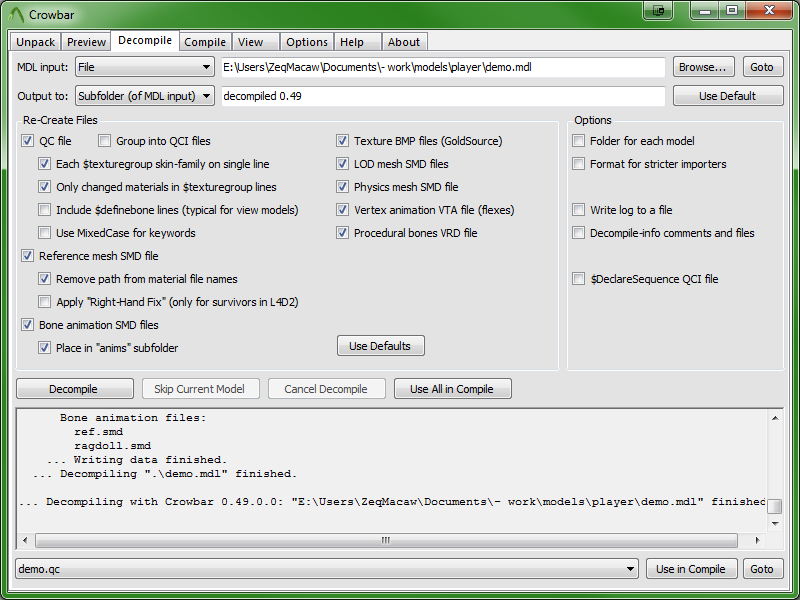Toggle Physics mesh SMD file checkbox
The width and height of the screenshot is (800, 600).
point(342,187)
